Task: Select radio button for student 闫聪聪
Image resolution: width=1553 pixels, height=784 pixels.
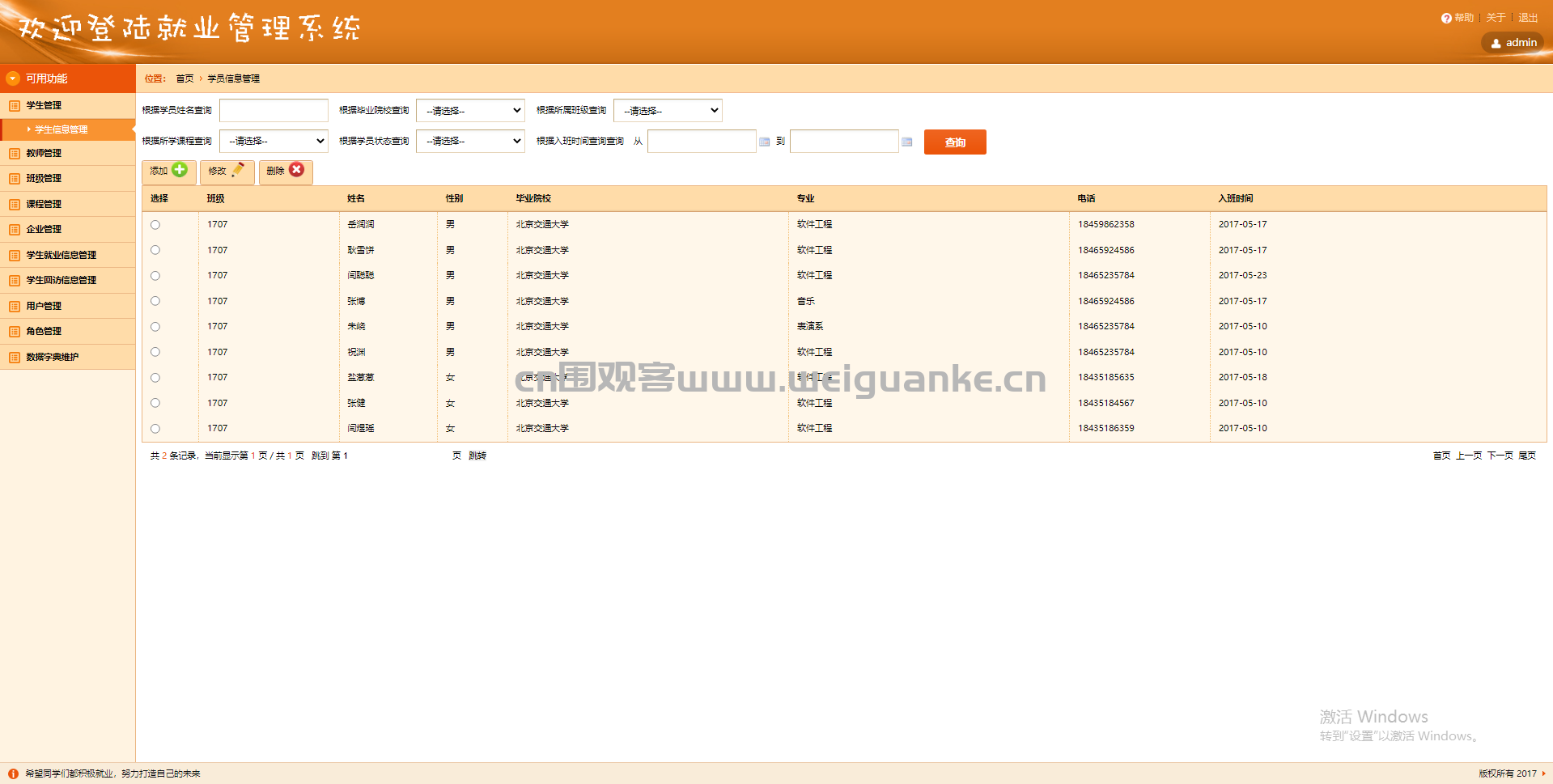Action: pyautogui.click(x=155, y=276)
